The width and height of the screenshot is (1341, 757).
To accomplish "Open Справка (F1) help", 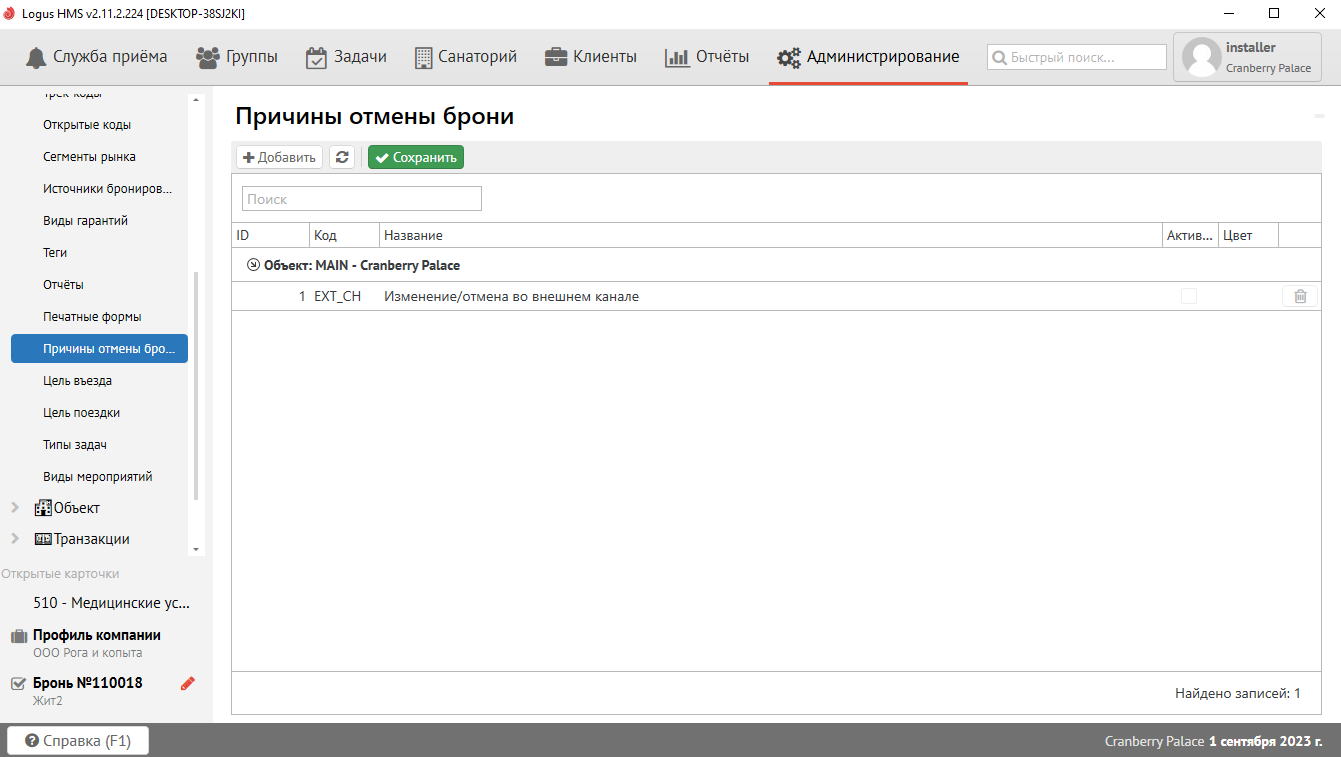I will (78, 741).
